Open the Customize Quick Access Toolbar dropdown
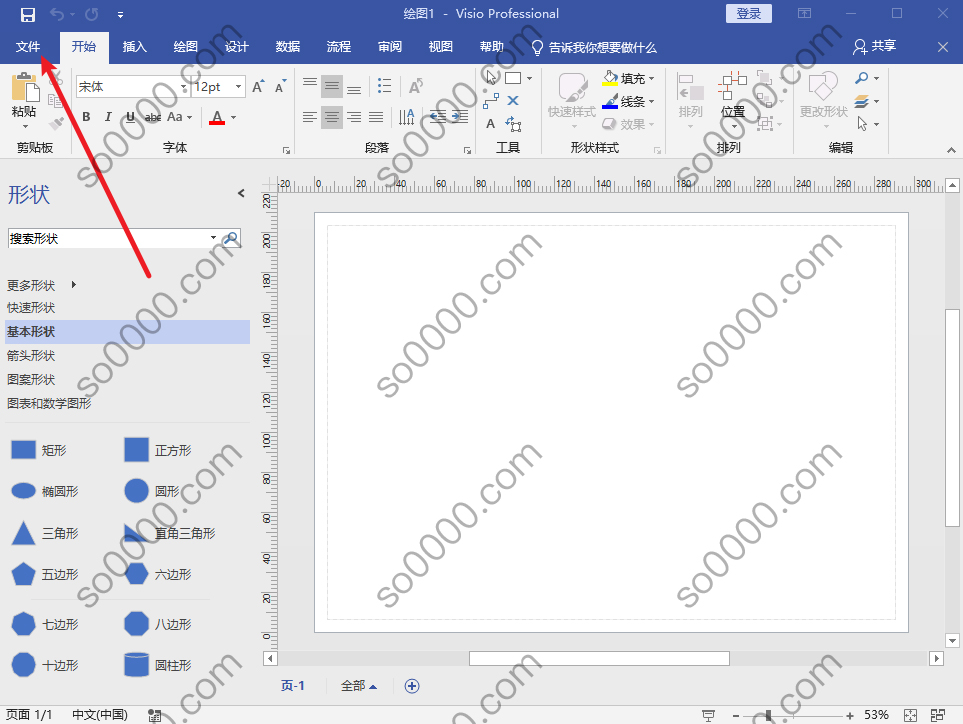963x724 pixels. click(x=120, y=15)
